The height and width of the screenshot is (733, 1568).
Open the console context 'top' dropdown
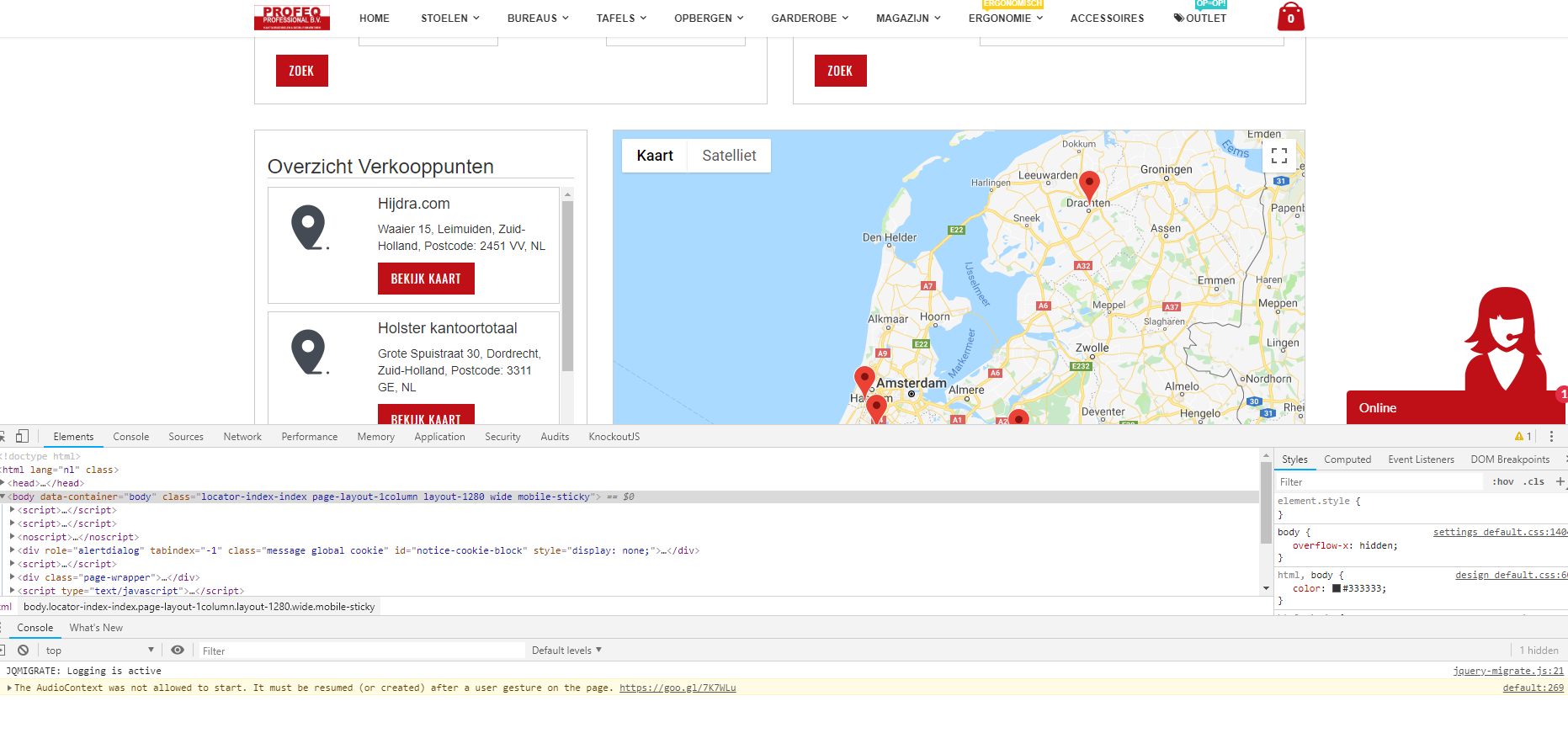click(x=99, y=651)
